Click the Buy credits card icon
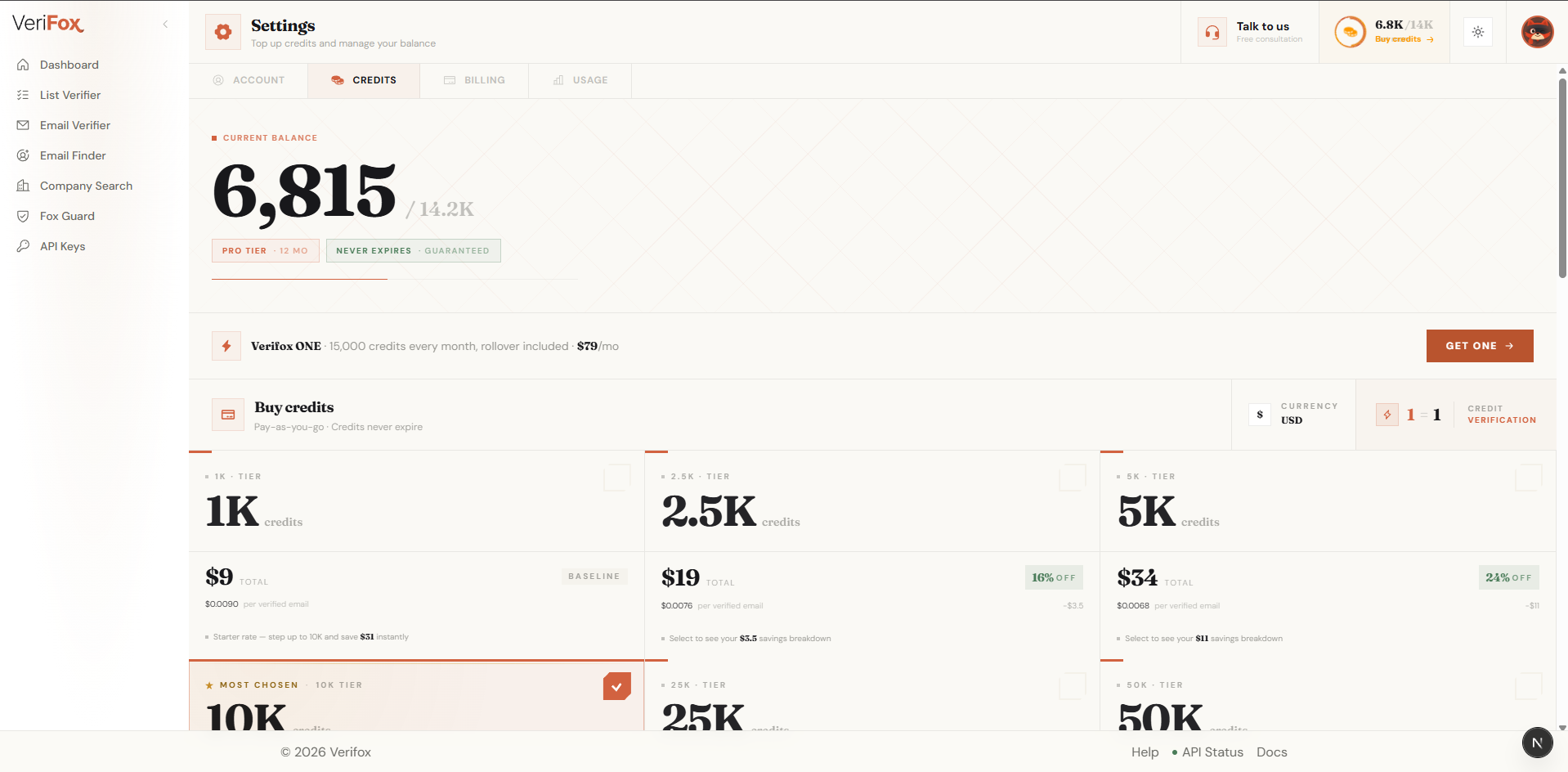The image size is (1568, 772). pyautogui.click(x=228, y=415)
